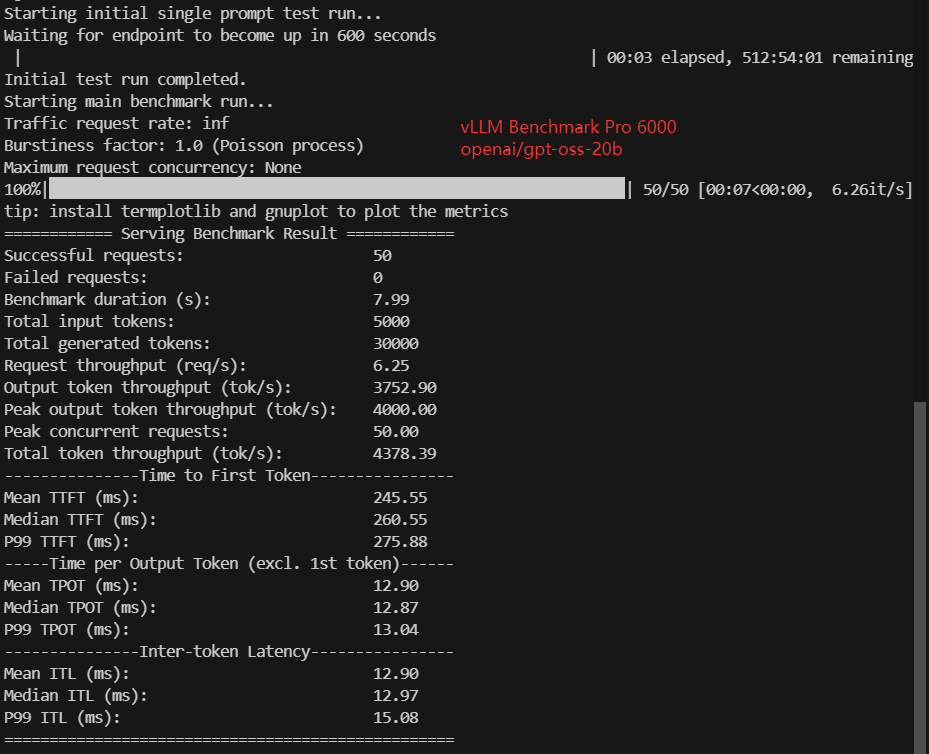Click P99 TTFT value 275.88
Image resolution: width=929 pixels, height=754 pixels.
pos(400,541)
